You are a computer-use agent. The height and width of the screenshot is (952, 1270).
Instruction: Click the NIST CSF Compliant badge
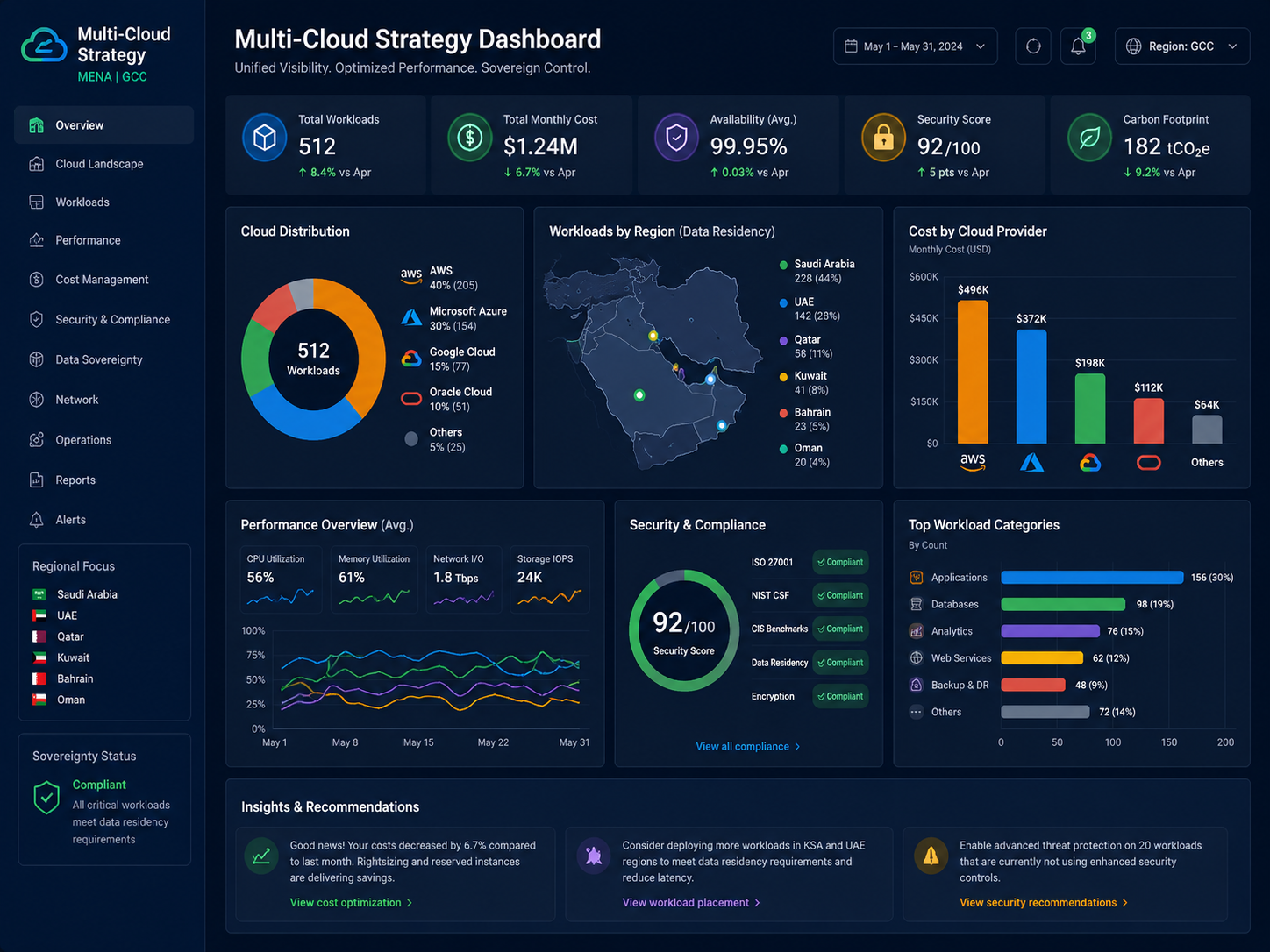(840, 596)
